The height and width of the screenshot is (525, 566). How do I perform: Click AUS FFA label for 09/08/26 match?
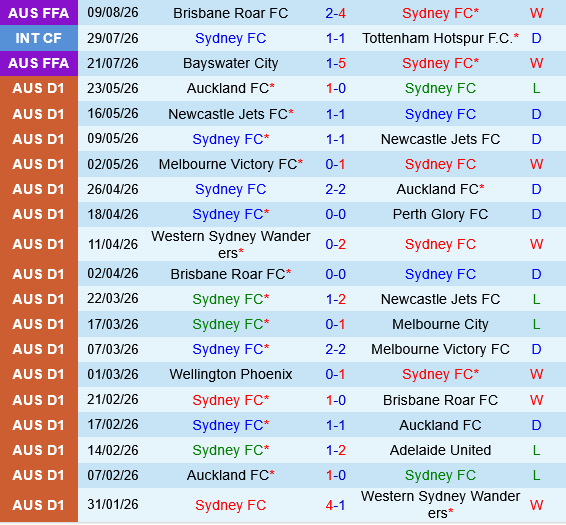point(39,13)
